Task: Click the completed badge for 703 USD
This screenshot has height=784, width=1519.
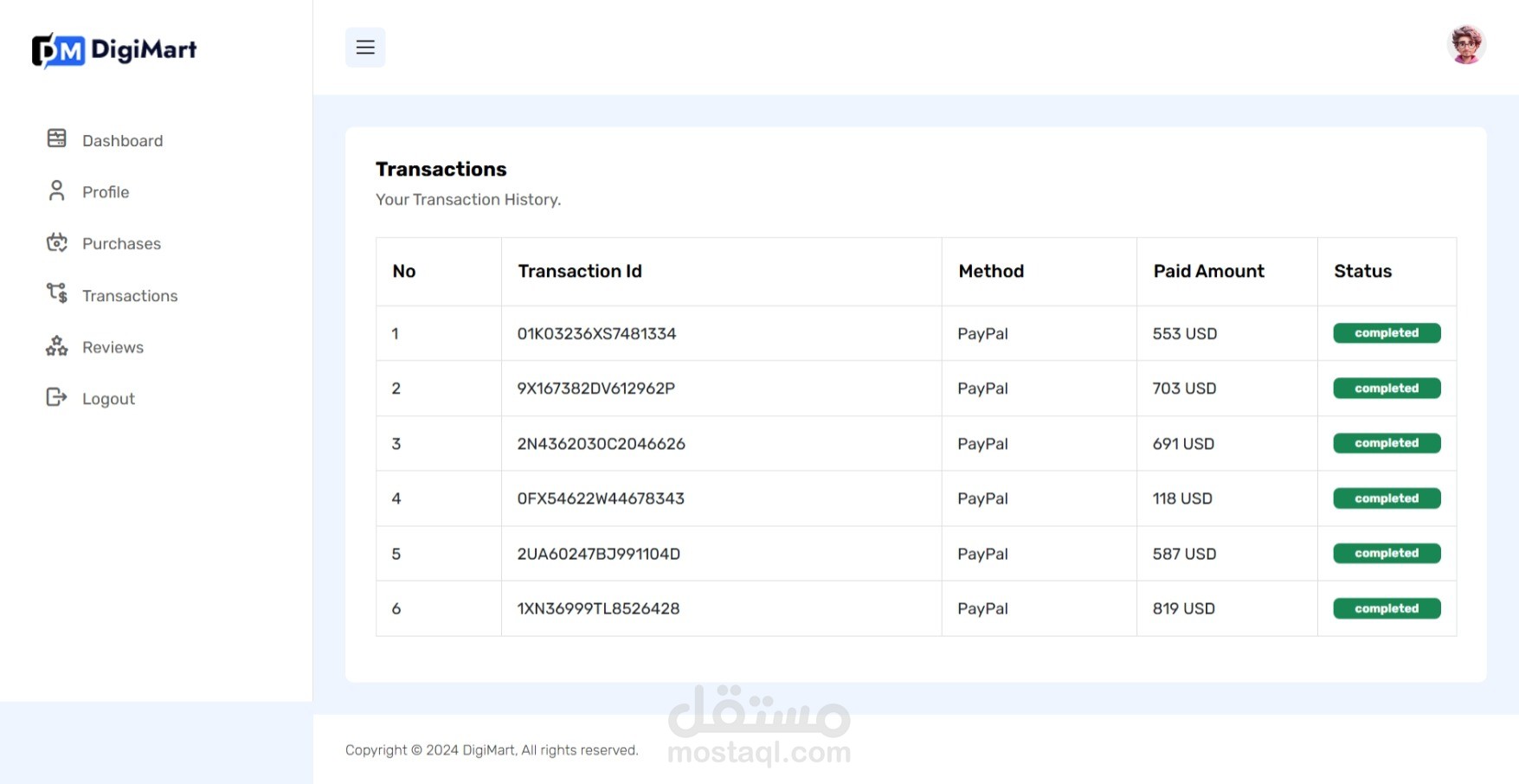Action: 1386,389
